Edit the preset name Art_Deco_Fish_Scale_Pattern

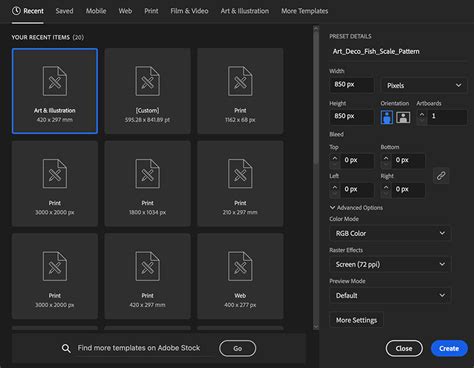click(x=398, y=51)
